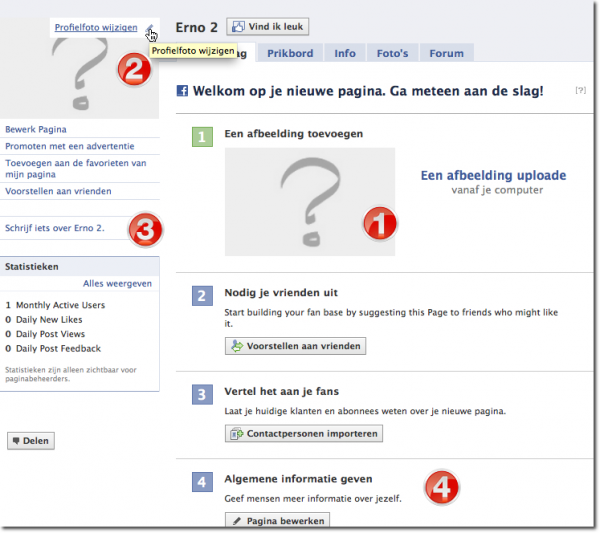Click the Monthly Active Users statistic
Viewport: 600px width, 533px height.
click(55, 305)
